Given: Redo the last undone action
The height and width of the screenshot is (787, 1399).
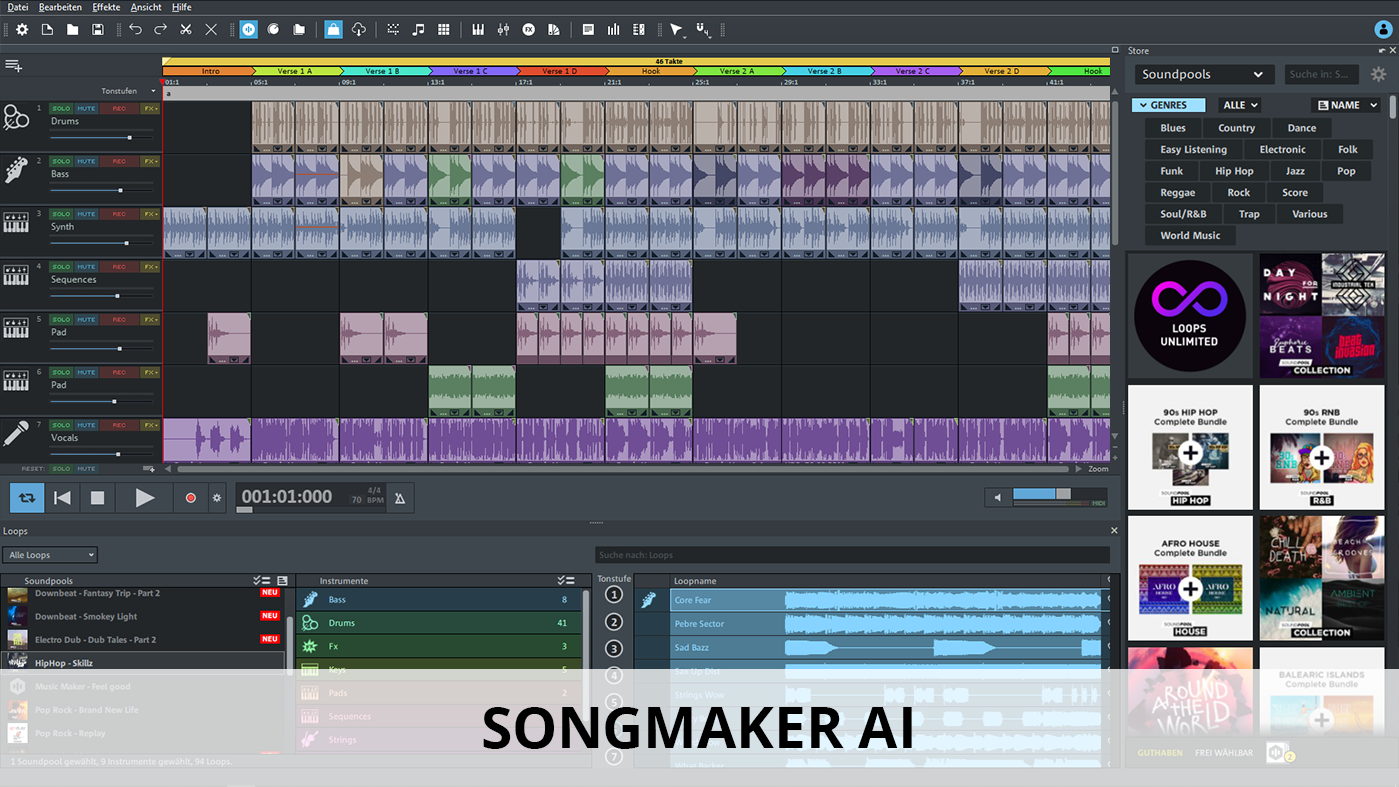Looking at the screenshot, I should point(160,30).
